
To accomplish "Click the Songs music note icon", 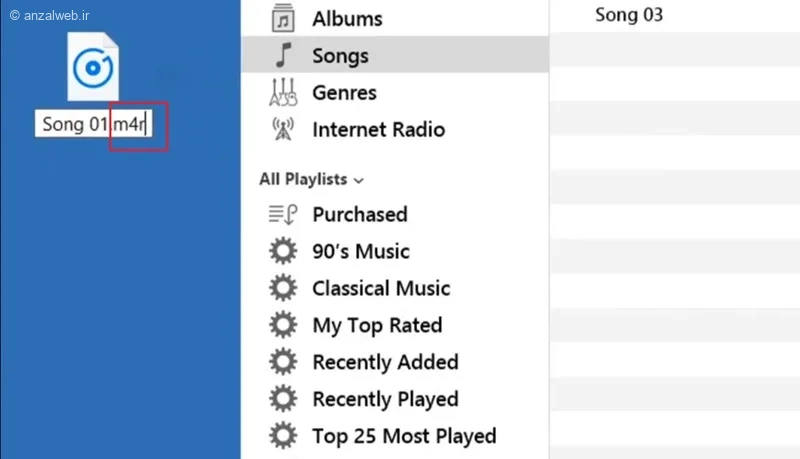I will [x=283, y=55].
